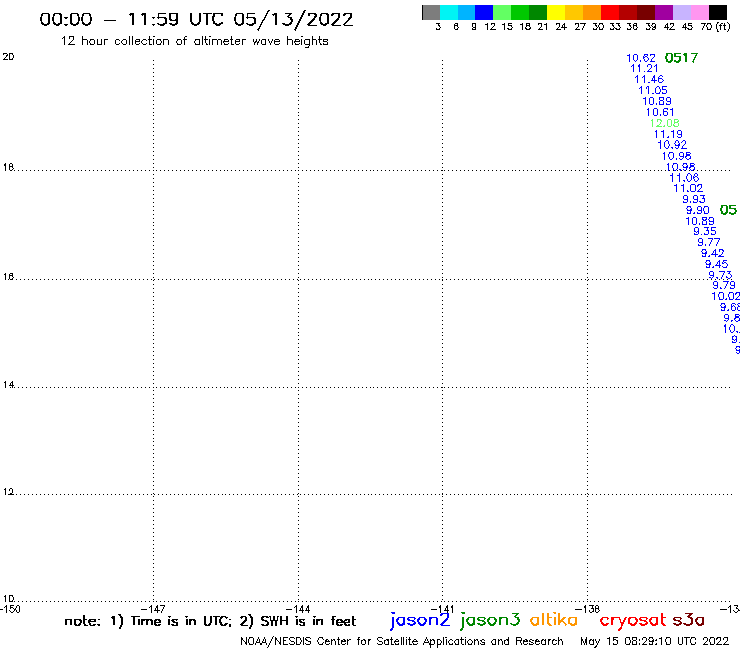740x650 pixels.
Task: Click the cyan swatch in the wave-height legend
Action: pos(449,12)
